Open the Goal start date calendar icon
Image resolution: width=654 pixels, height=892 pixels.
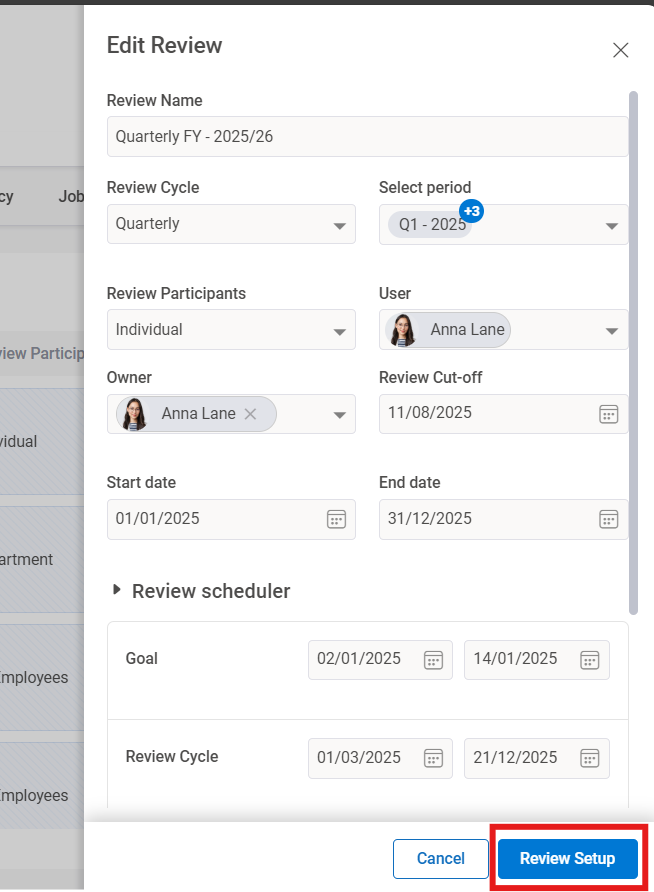[x=433, y=659]
